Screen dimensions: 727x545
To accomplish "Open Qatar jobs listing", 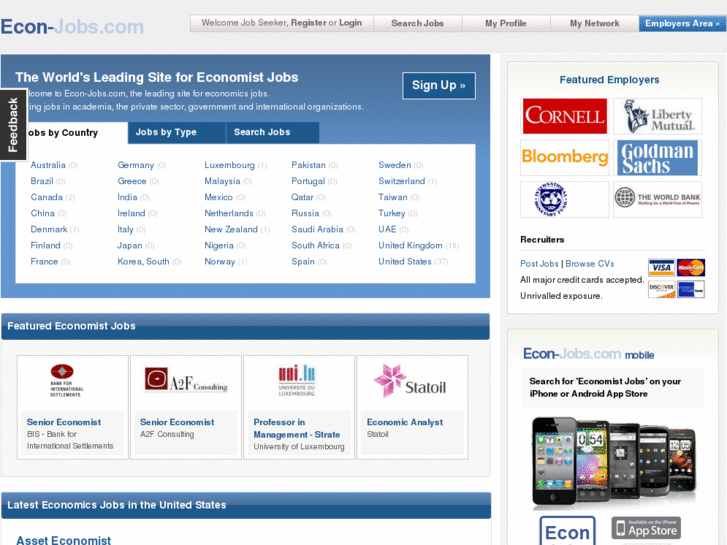I will click(x=302, y=197).
